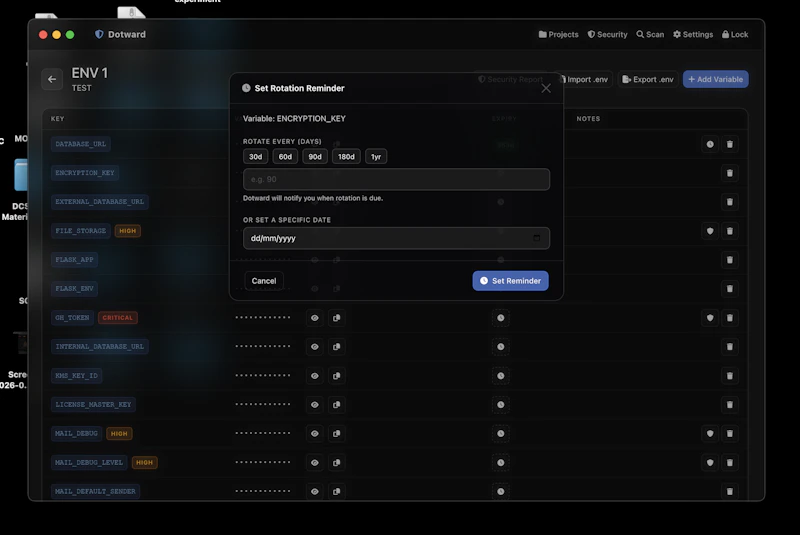This screenshot has height=535, width=800.
Task: Cancel the rotation reminder dialog
Action: (x=264, y=281)
